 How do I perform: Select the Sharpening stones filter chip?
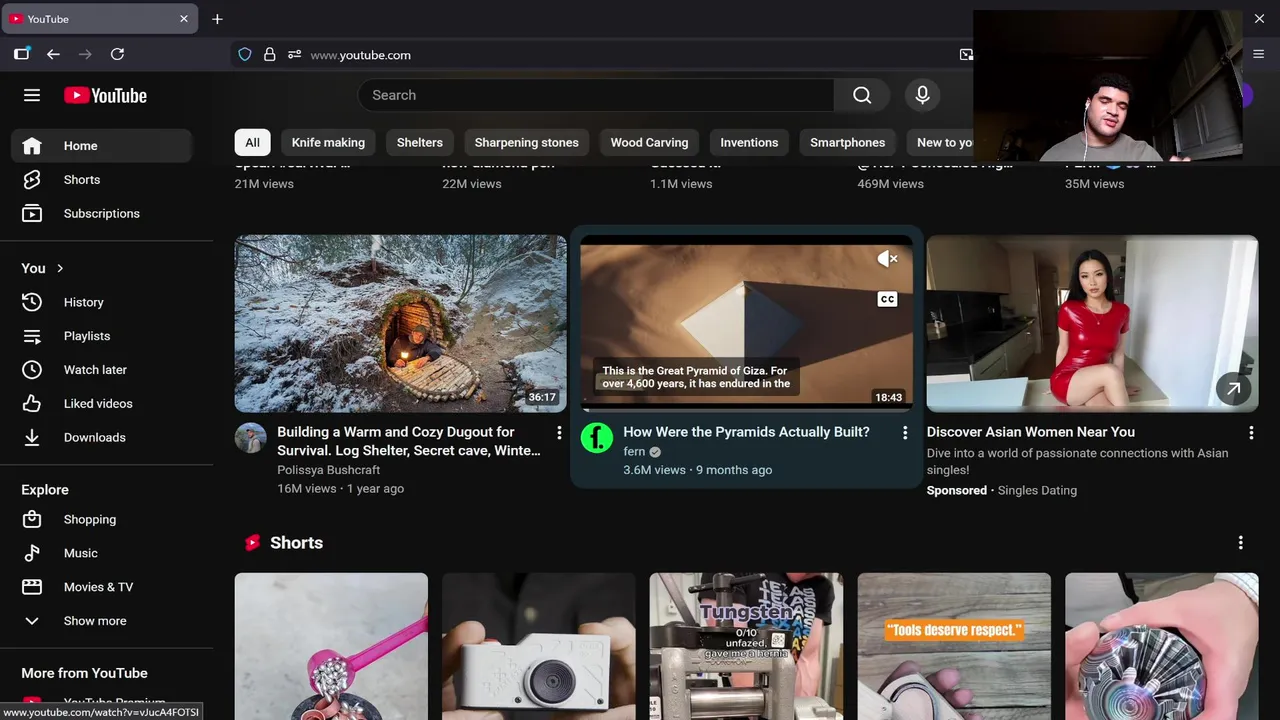[526, 142]
